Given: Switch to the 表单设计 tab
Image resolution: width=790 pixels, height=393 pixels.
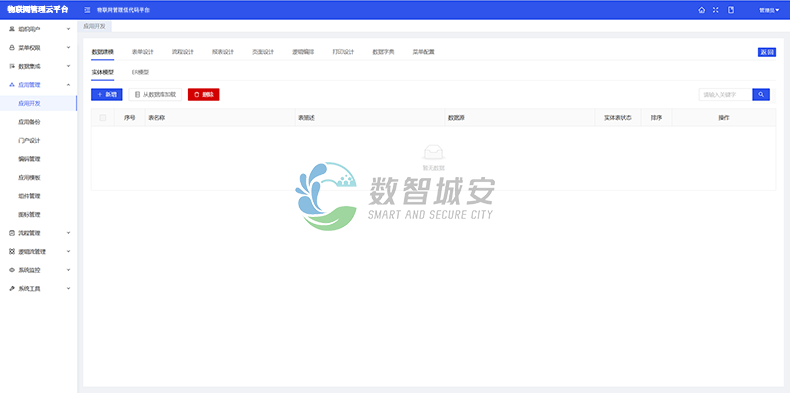Looking at the screenshot, I should (143, 52).
